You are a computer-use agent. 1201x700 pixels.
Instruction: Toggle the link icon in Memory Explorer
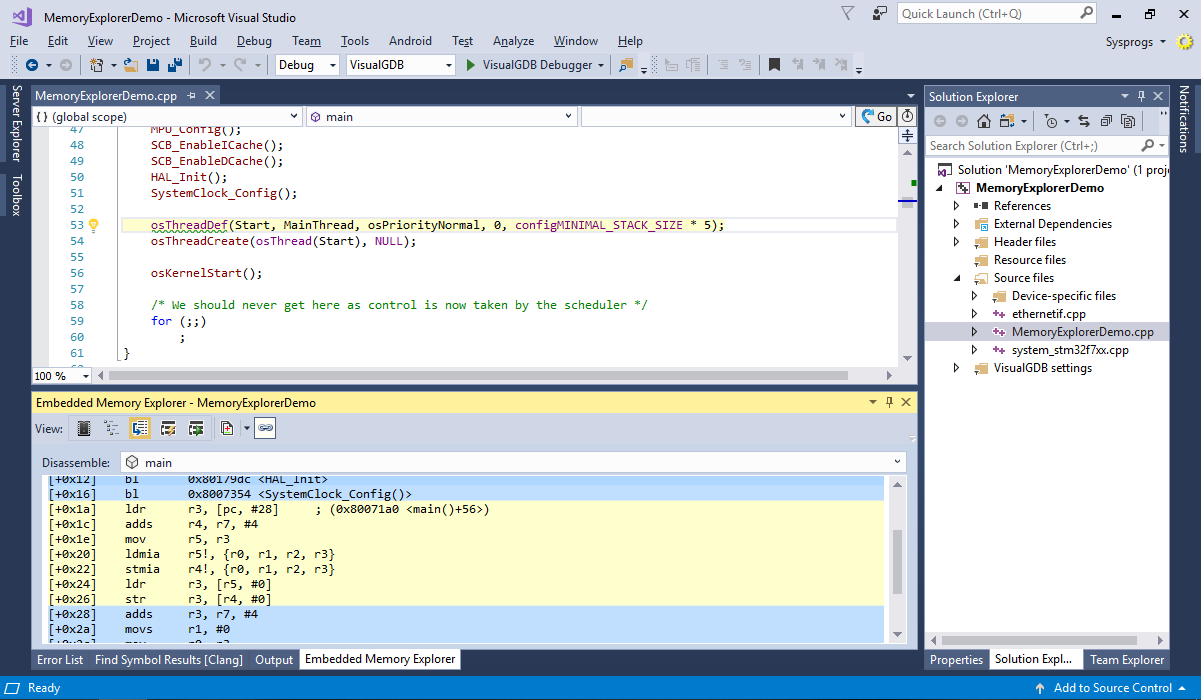pyautogui.click(x=265, y=428)
